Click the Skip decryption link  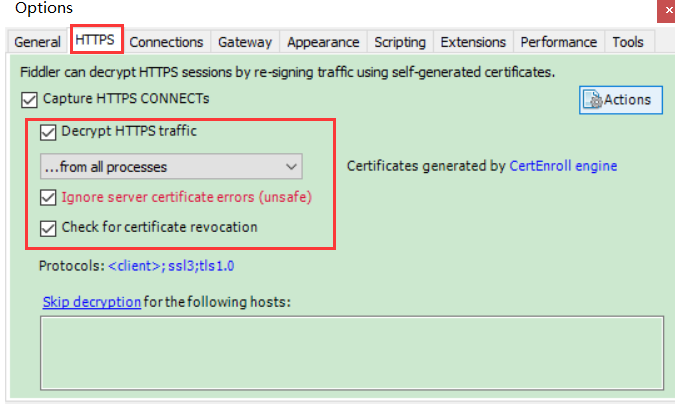click(x=92, y=302)
